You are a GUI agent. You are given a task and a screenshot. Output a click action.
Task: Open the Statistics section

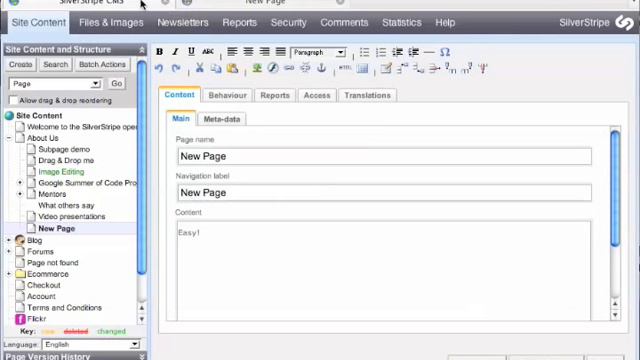[x=402, y=22]
